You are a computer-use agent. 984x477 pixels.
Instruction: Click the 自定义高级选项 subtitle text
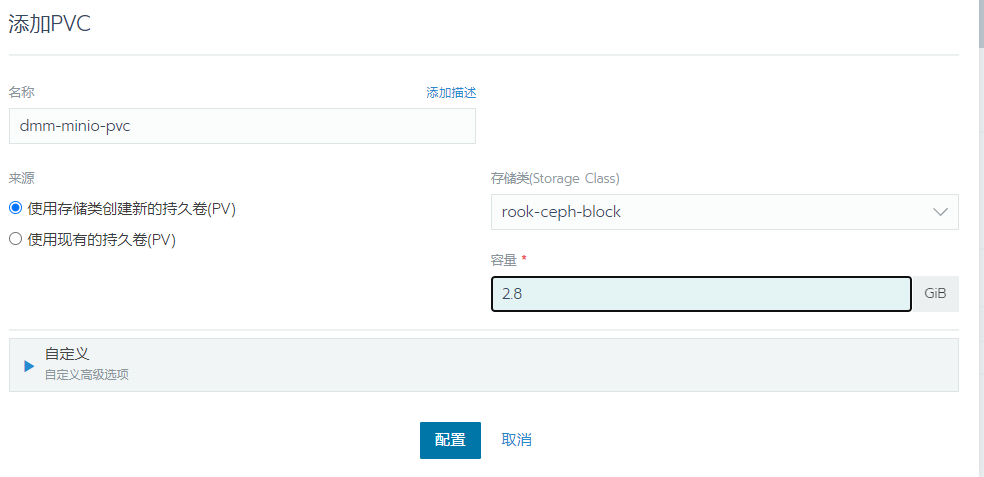coord(87,375)
